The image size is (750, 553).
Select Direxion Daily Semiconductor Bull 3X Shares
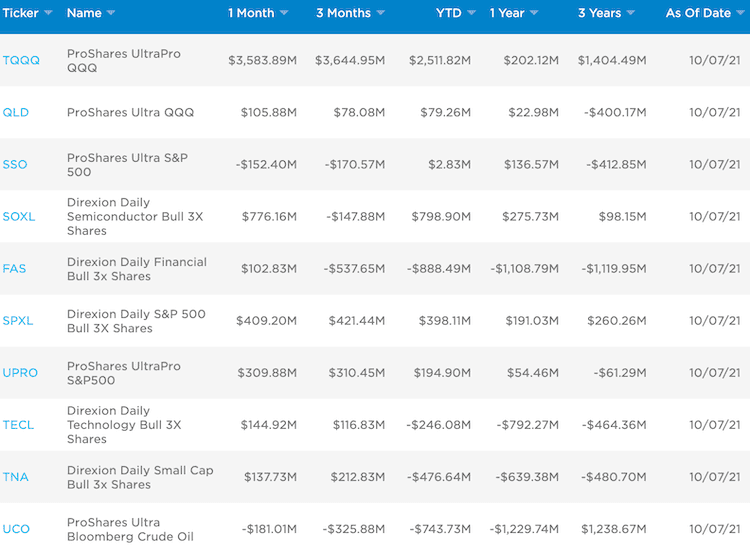tap(135, 217)
